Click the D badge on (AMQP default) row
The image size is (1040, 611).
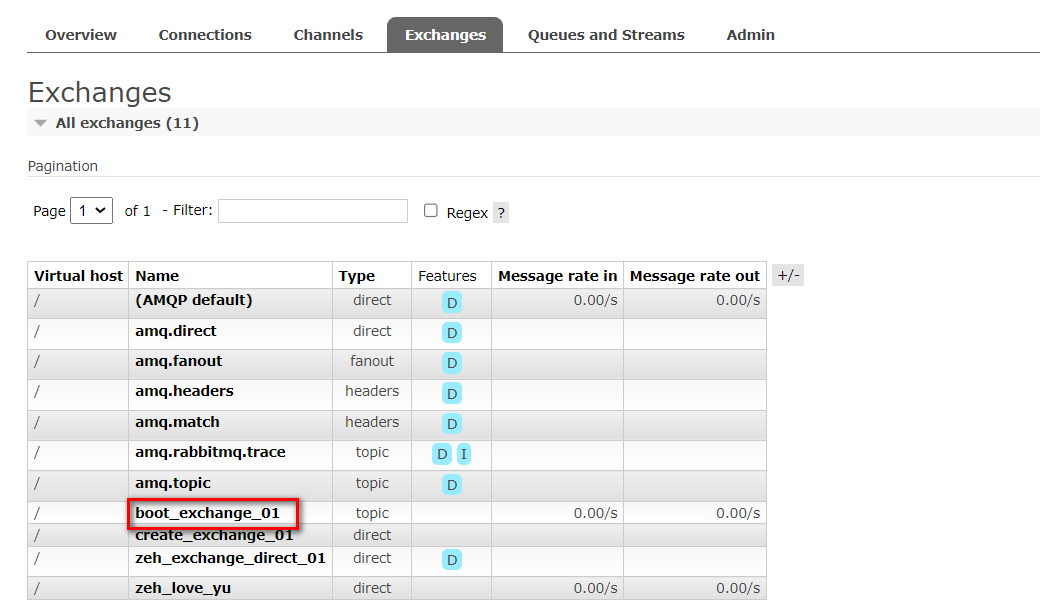[452, 302]
